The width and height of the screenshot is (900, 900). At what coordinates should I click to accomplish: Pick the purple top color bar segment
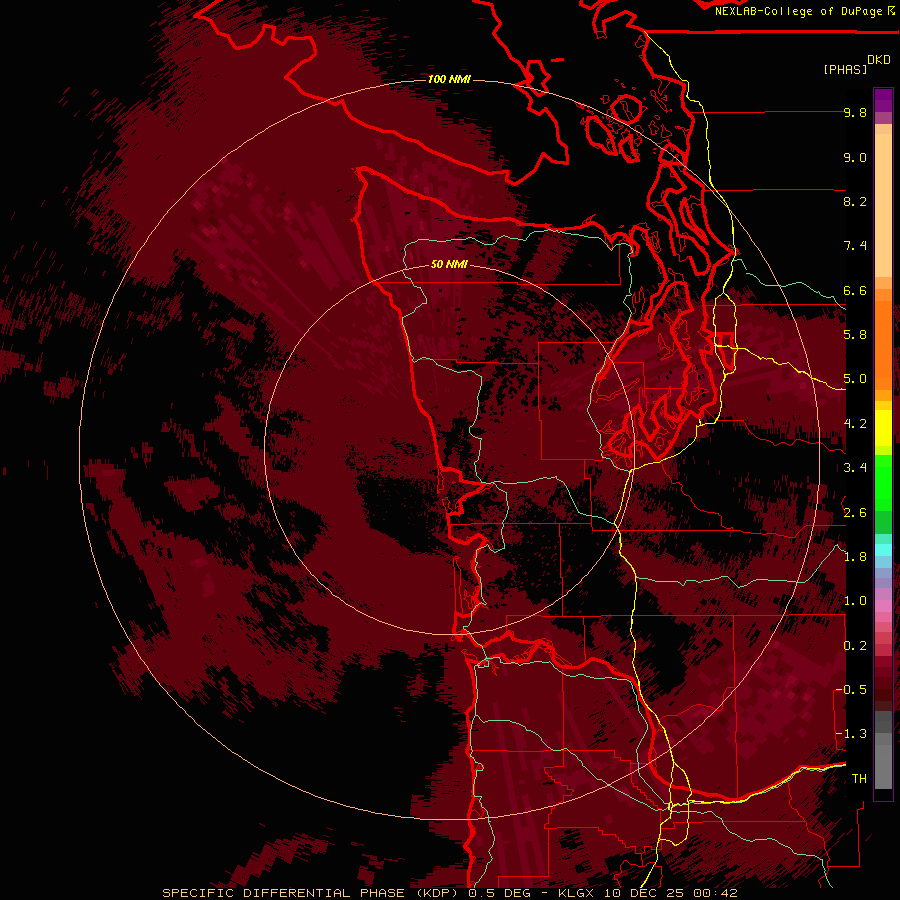pyautogui.click(x=883, y=100)
